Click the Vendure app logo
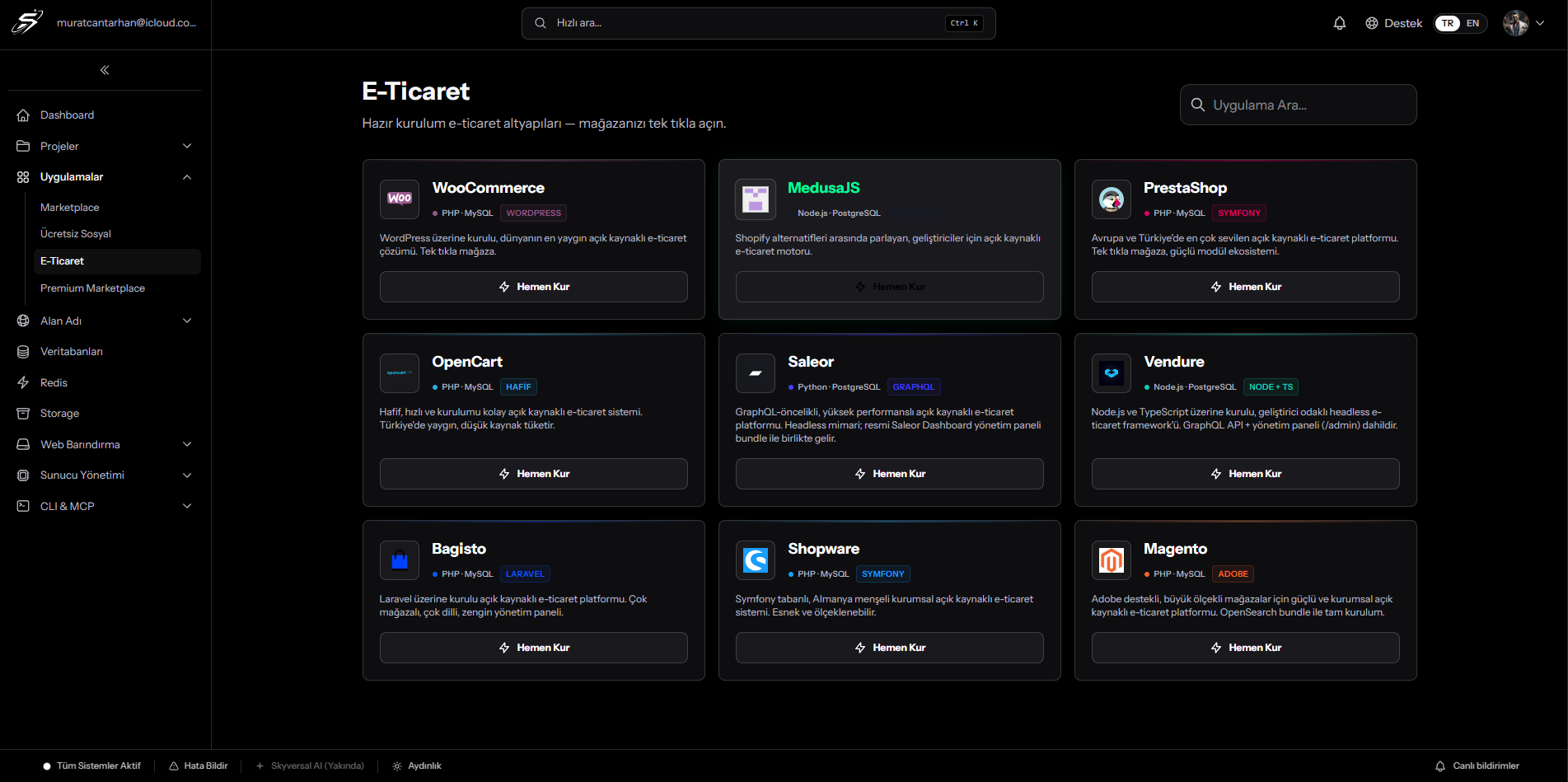Image resolution: width=1568 pixels, height=782 pixels. click(1112, 372)
